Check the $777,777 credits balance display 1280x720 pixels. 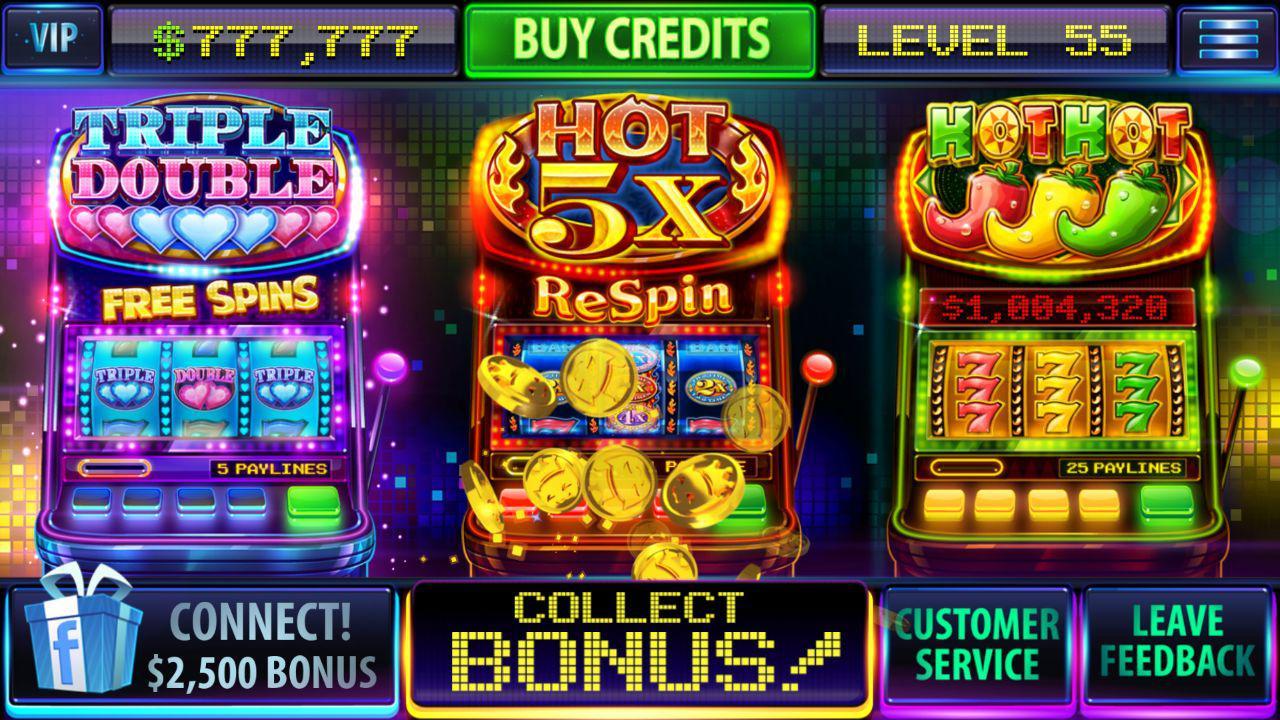pos(283,40)
